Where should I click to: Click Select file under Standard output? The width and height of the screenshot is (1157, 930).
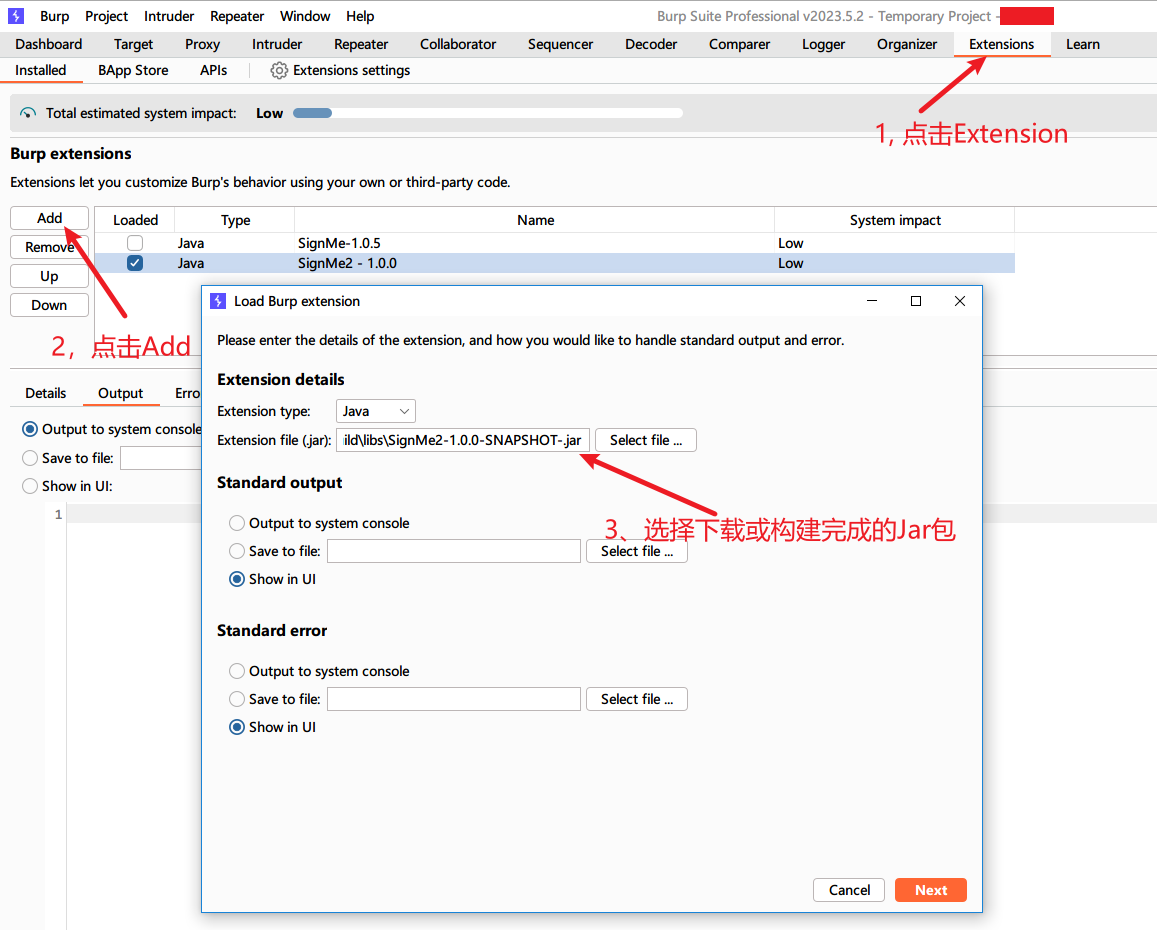[637, 551]
